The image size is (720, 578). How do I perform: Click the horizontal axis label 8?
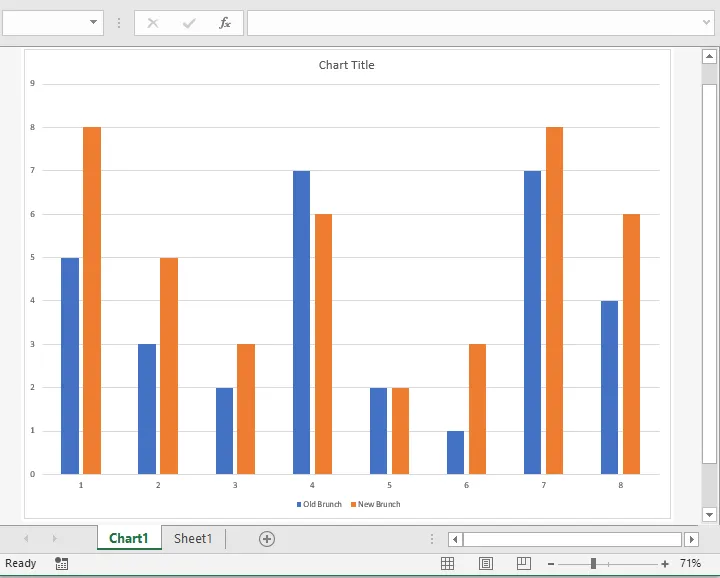621,485
